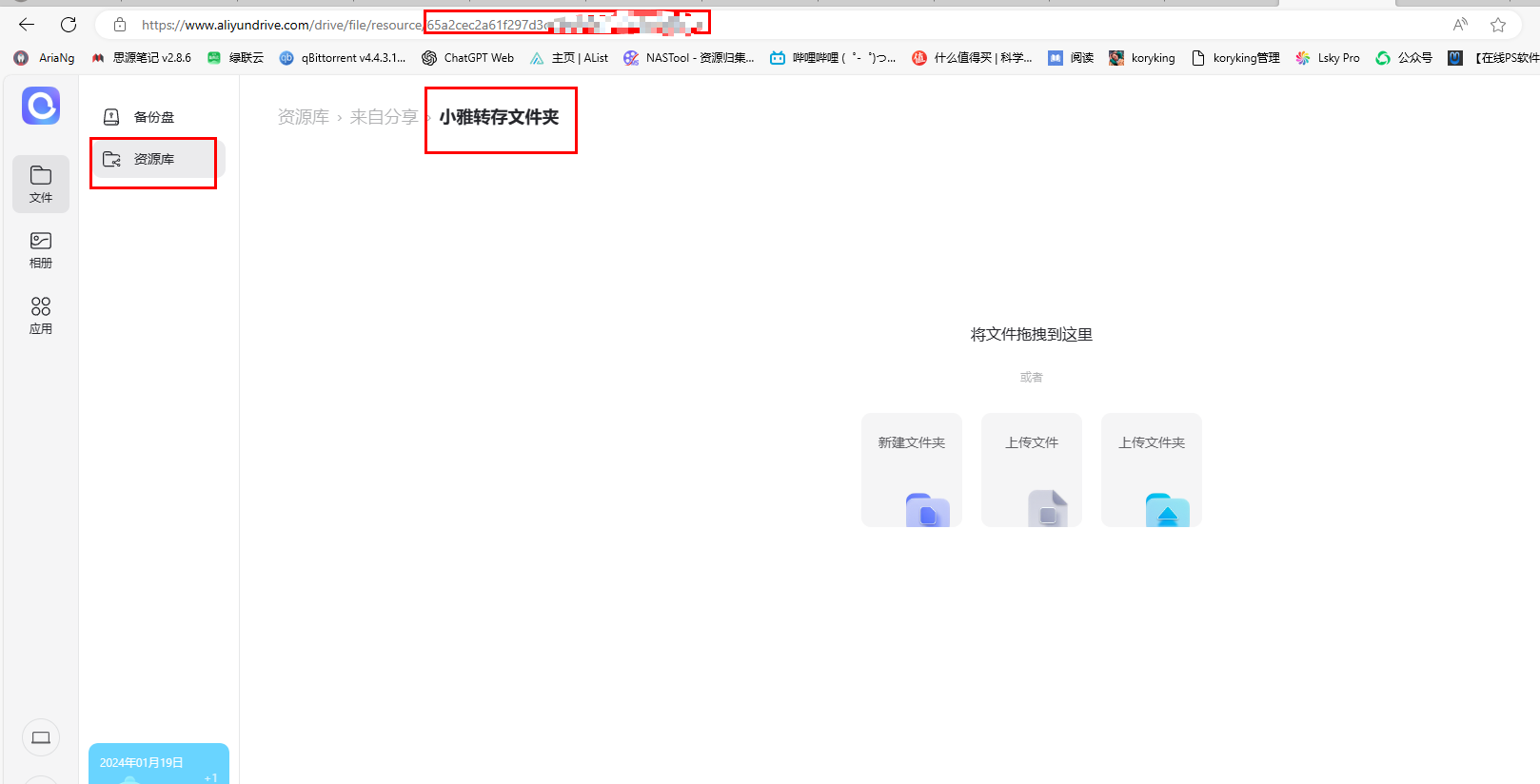Select 备份盘 in the drive list
This screenshot has height=784, width=1540.
tap(153, 117)
